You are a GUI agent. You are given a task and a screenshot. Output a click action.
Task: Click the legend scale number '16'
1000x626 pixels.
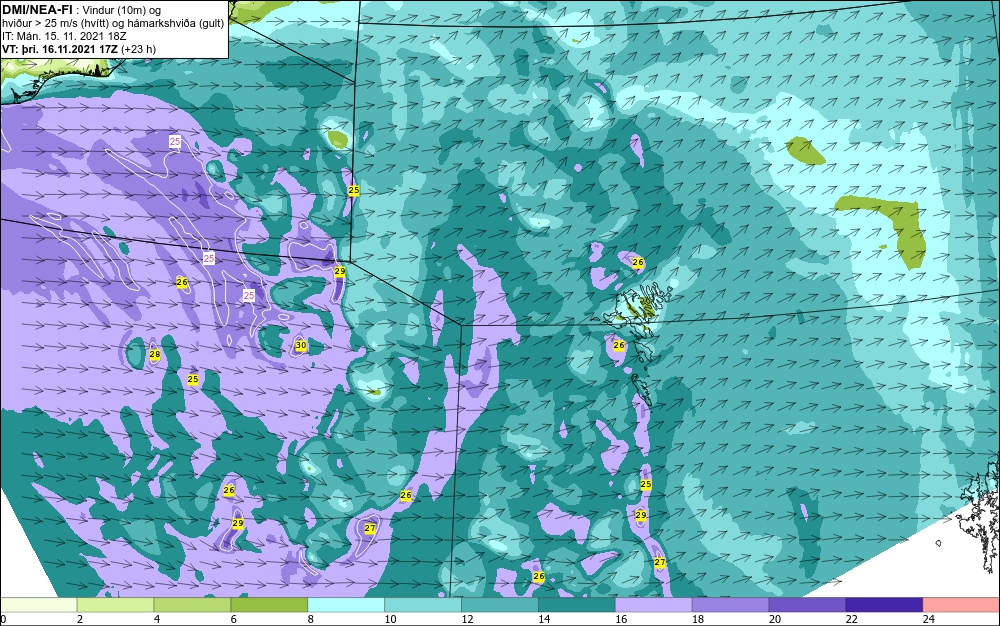point(621,619)
